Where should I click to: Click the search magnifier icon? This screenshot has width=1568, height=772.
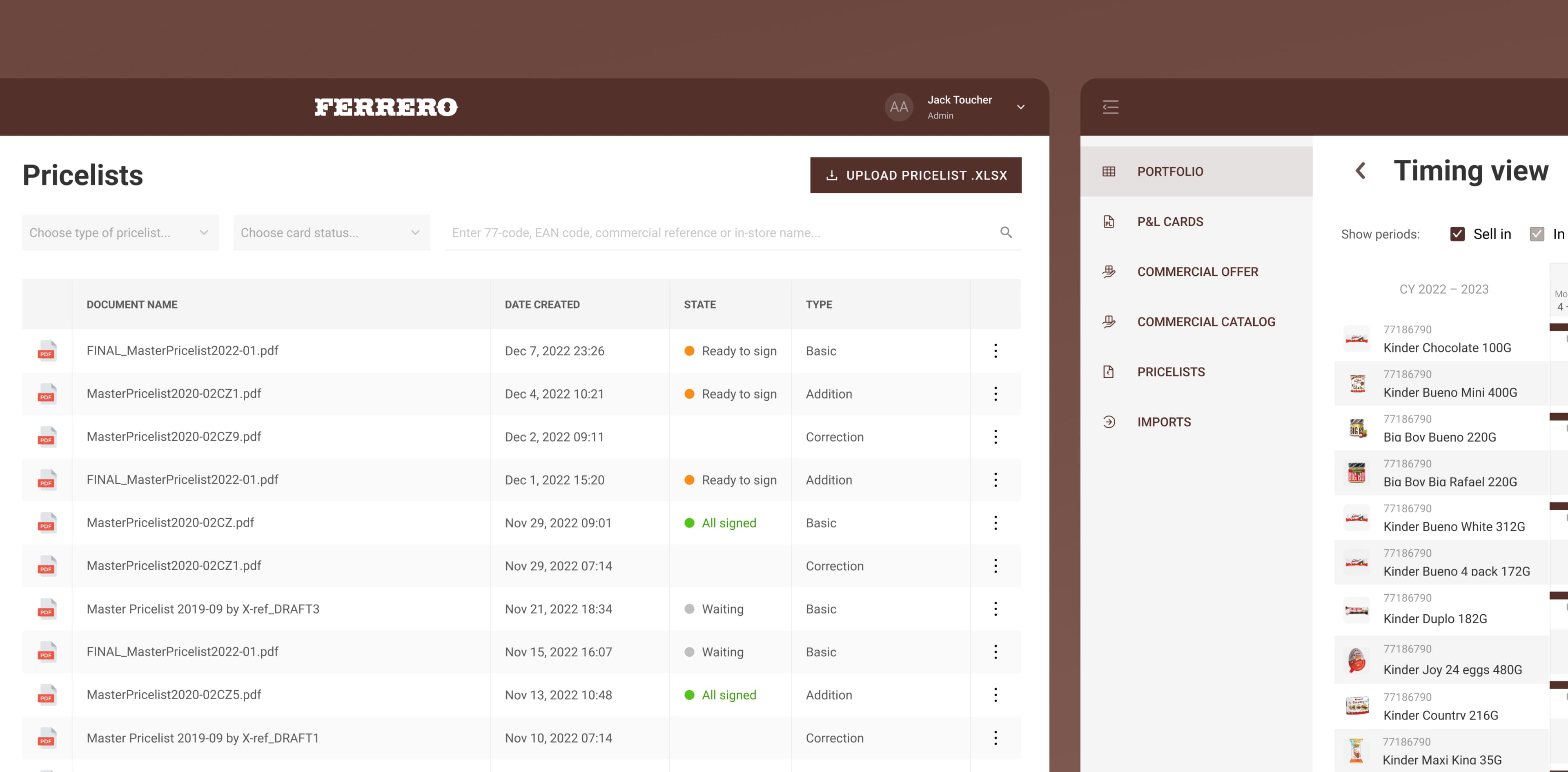1006,232
